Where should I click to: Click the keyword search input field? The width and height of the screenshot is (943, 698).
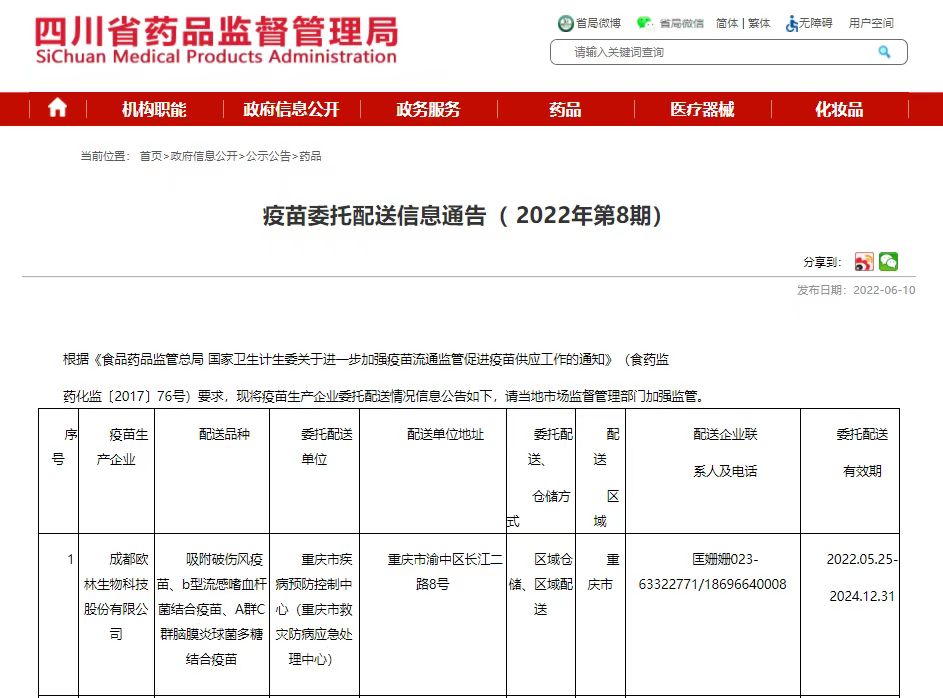click(700, 51)
